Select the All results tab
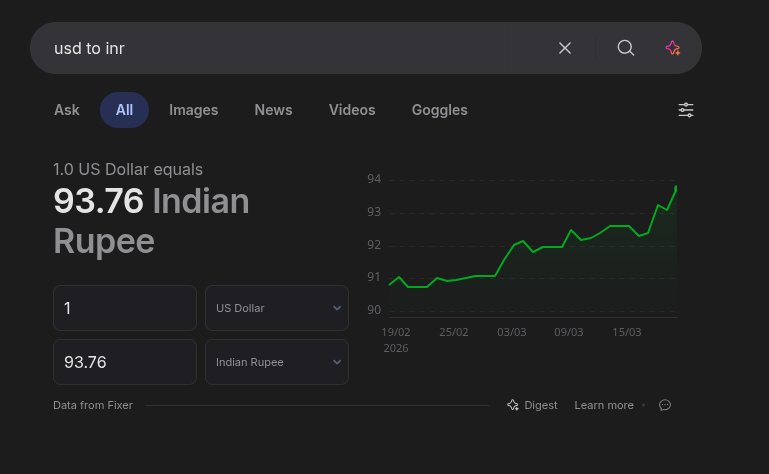The width and height of the screenshot is (769, 474). tap(124, 110)
